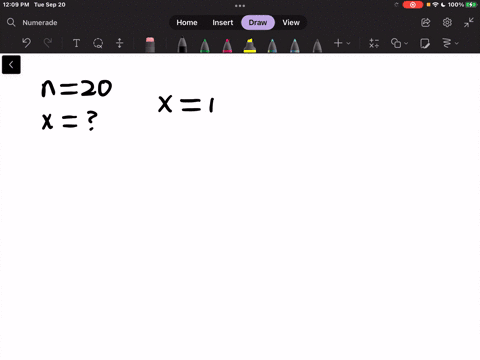
Task: Select the Text mode tool
Action: (x=76, y=43)
